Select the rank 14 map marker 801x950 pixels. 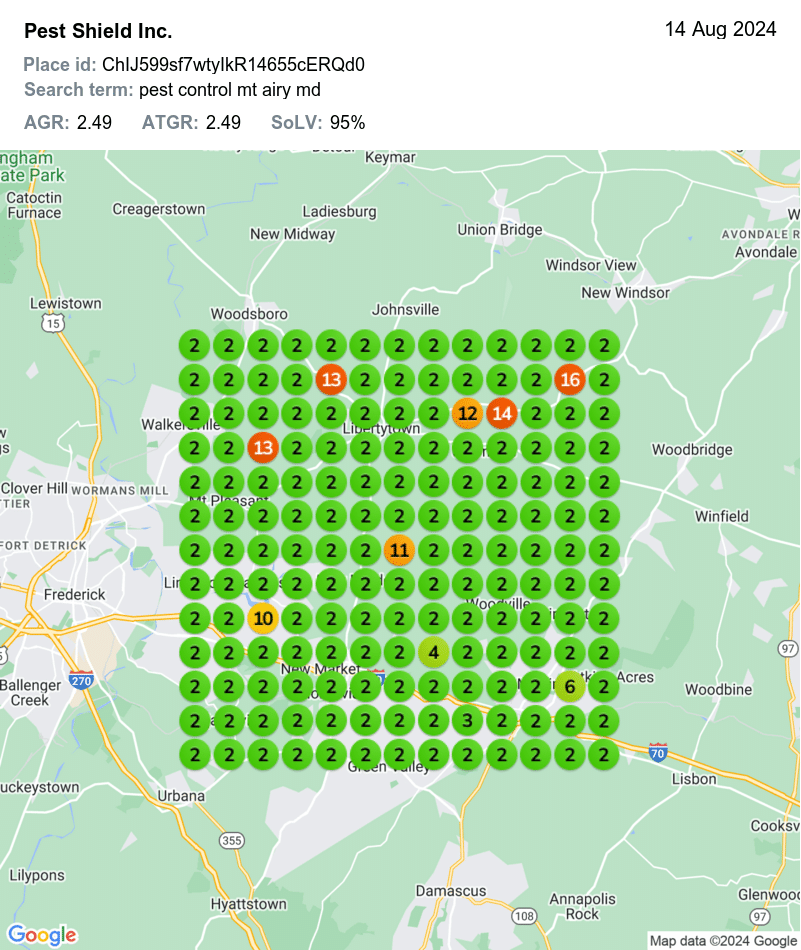pos(501,414)
